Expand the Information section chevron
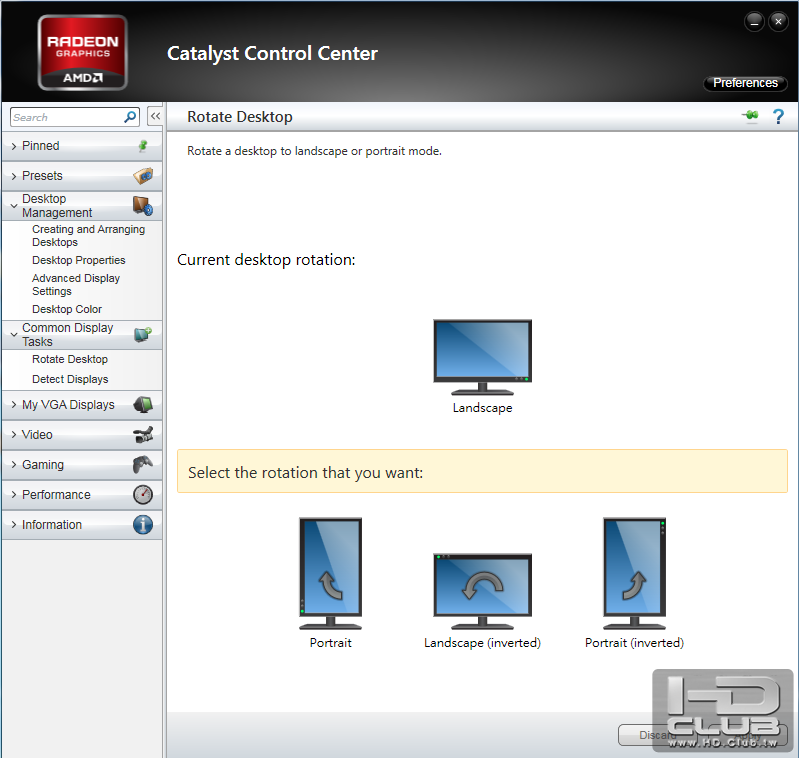Image resolution: width=799 pixels, height=758 pixels. click(14, 525)
